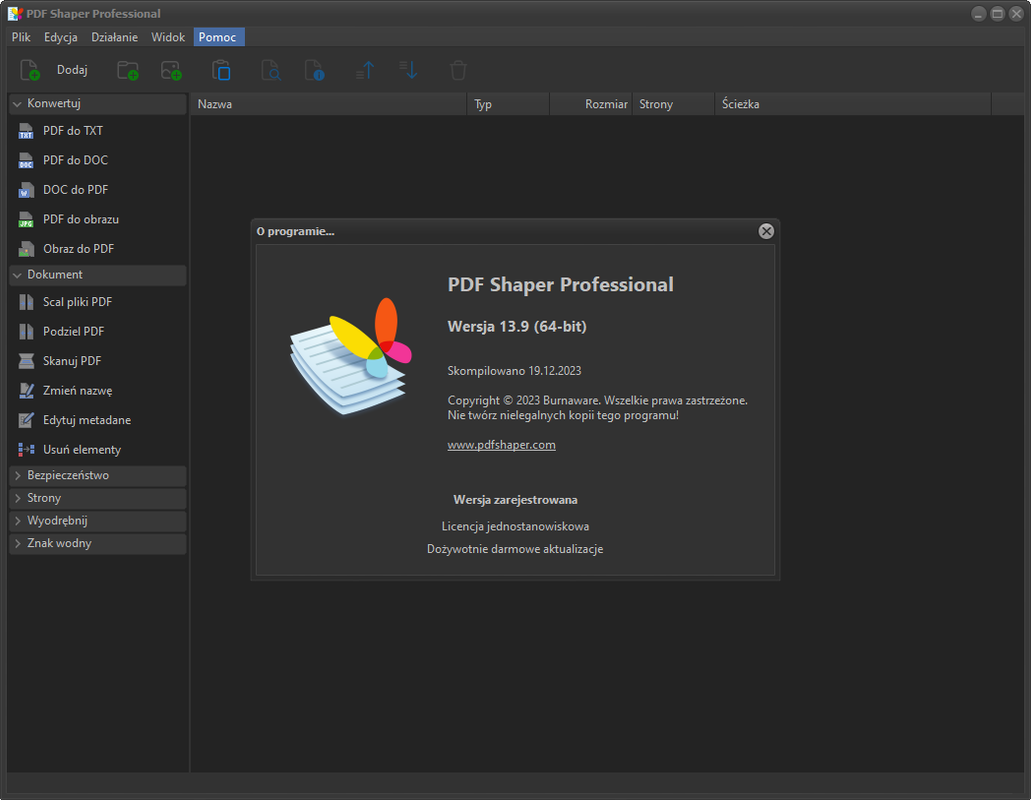Click the Obraz do PDF icon
Image resolution: width=1031 pixels, height=800 pixels.
coord(26,249)
